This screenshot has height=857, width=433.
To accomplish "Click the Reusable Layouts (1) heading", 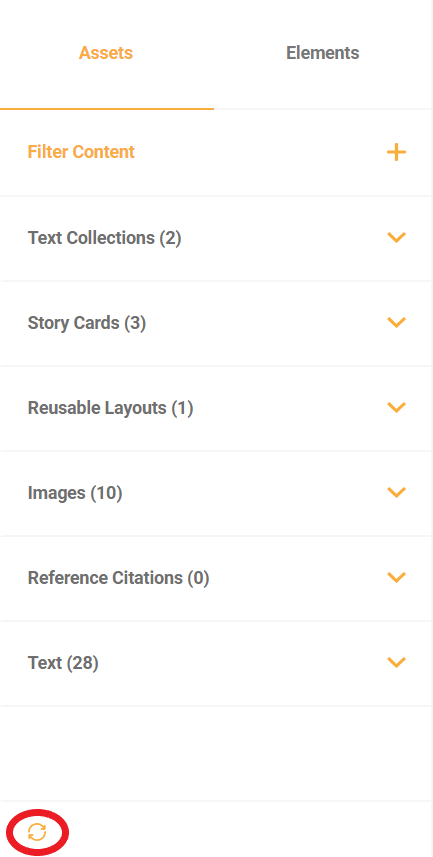I will (110, 408).
